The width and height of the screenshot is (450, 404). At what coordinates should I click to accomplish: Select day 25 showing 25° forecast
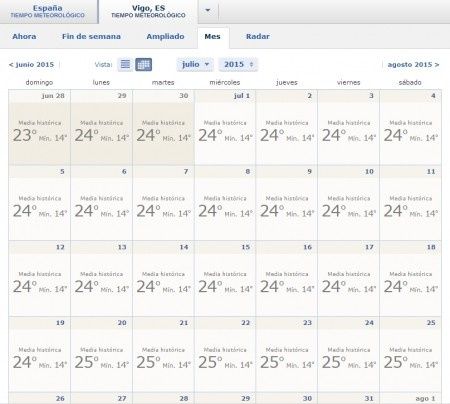point(411,354)
